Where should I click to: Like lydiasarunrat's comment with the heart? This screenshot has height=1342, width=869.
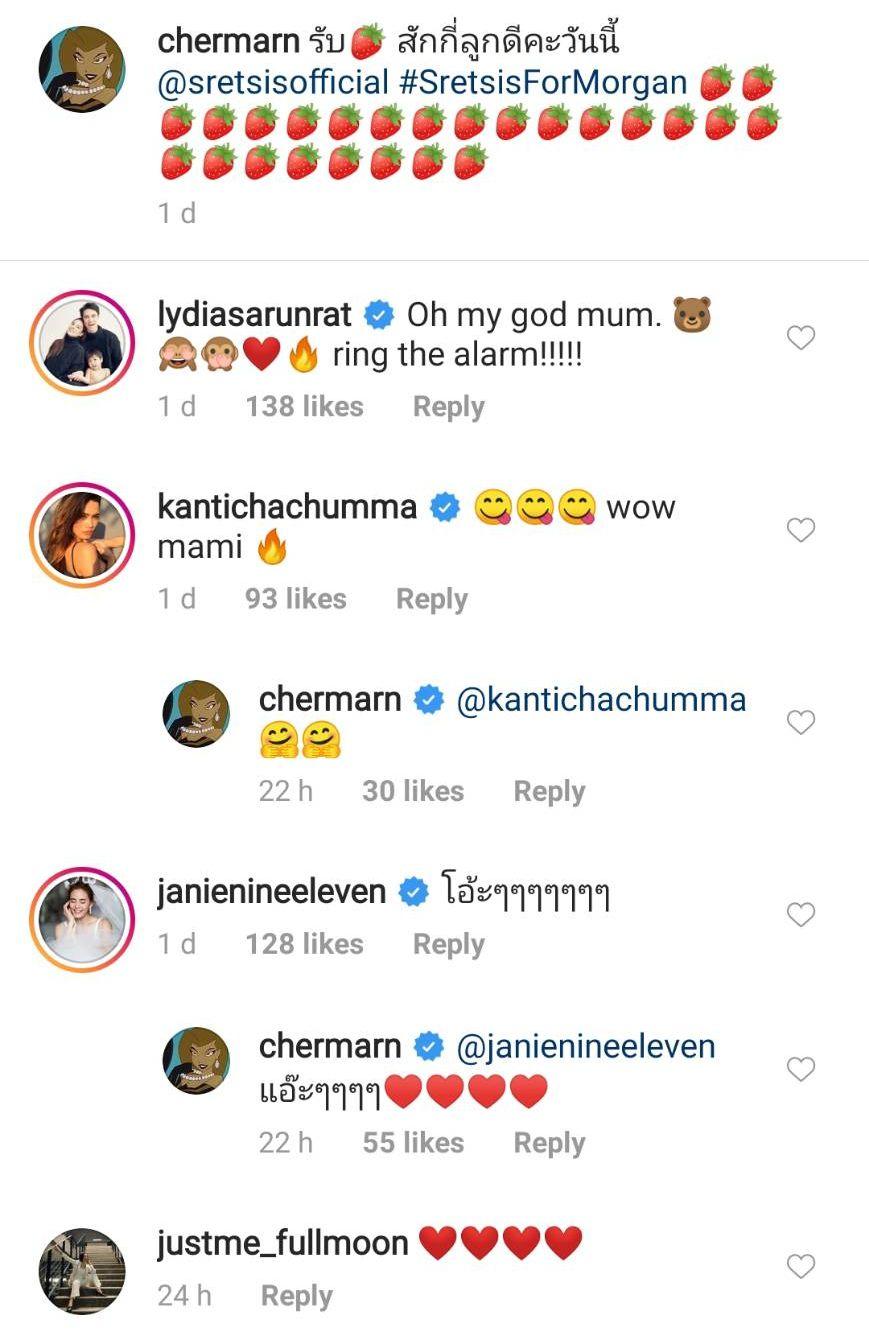pos(801,338)
